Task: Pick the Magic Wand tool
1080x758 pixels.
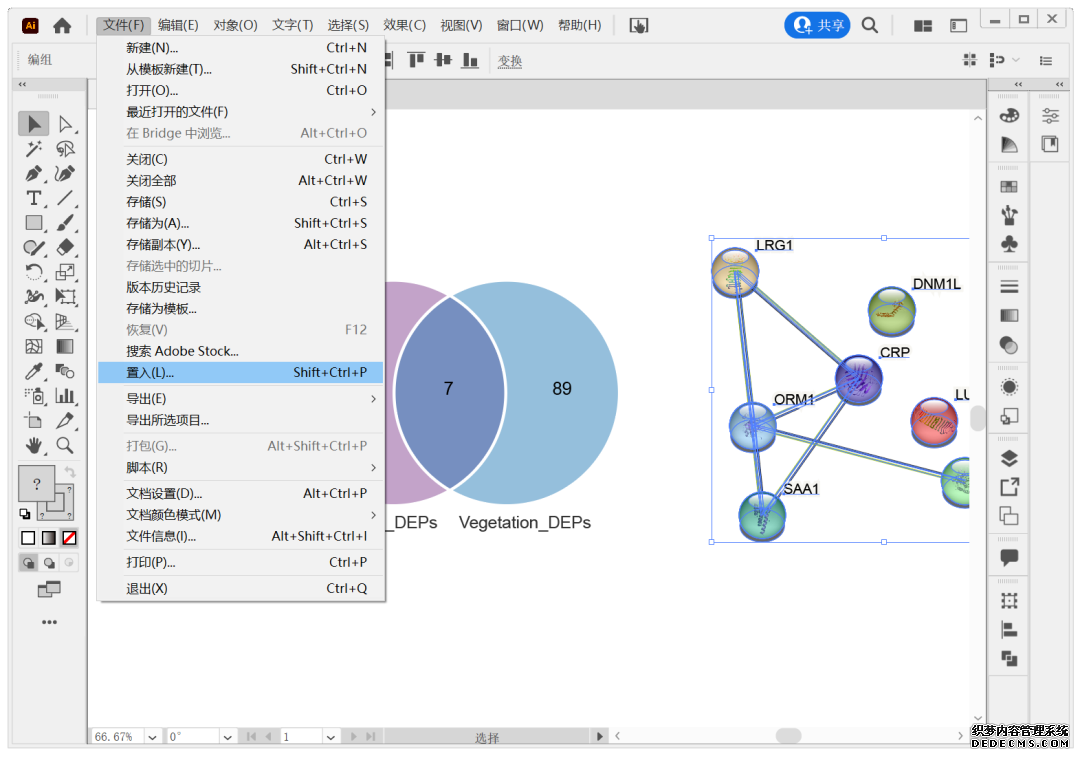Action: click(x=34, y=149)
